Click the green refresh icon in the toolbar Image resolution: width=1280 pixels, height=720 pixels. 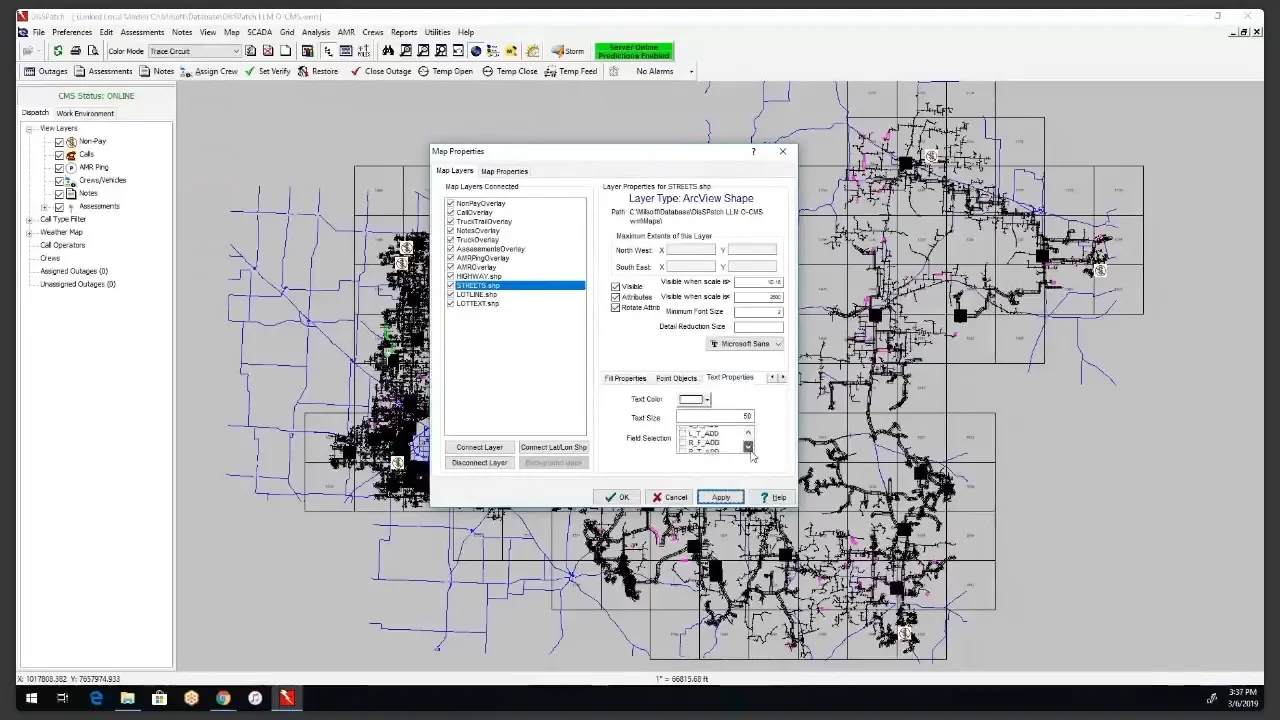58,51
